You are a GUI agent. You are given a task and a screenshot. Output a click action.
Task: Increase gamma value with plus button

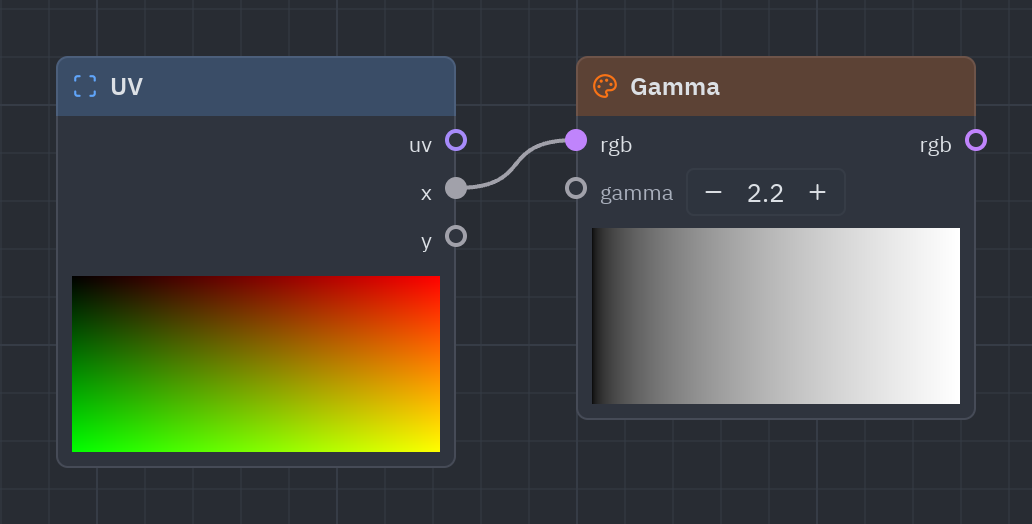coord(817,192)
